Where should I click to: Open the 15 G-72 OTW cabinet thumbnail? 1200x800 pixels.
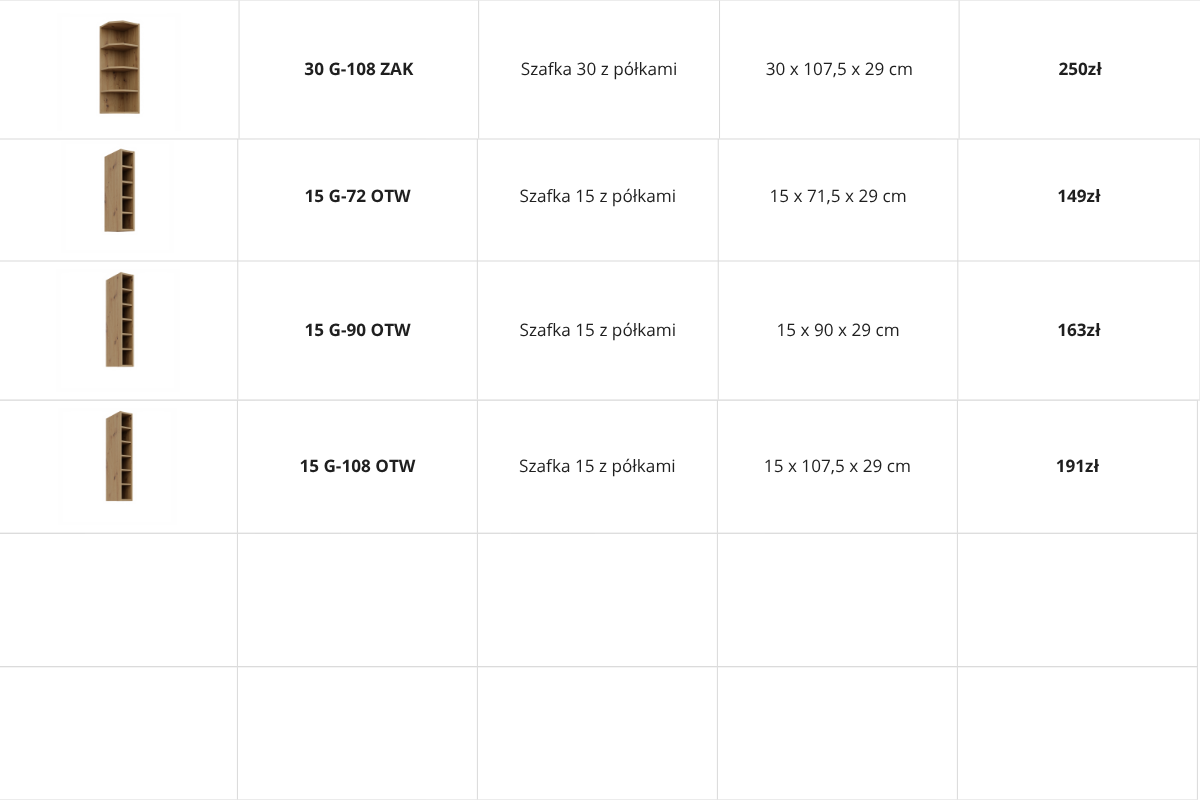coord(119,191)
